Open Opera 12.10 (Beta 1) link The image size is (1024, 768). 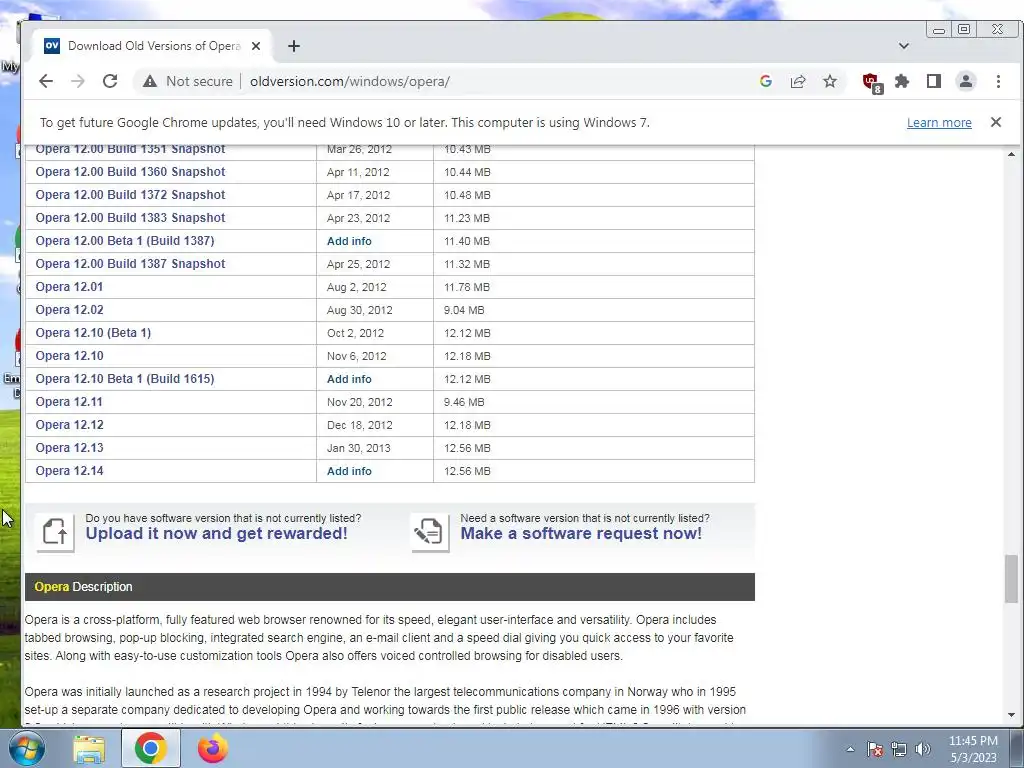[x=93, y=333]
